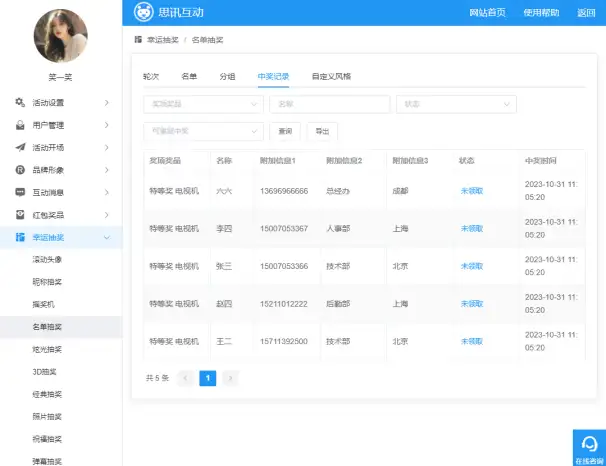Click the 附加信息1 column header
606x466 pixels.
point(277,160)
